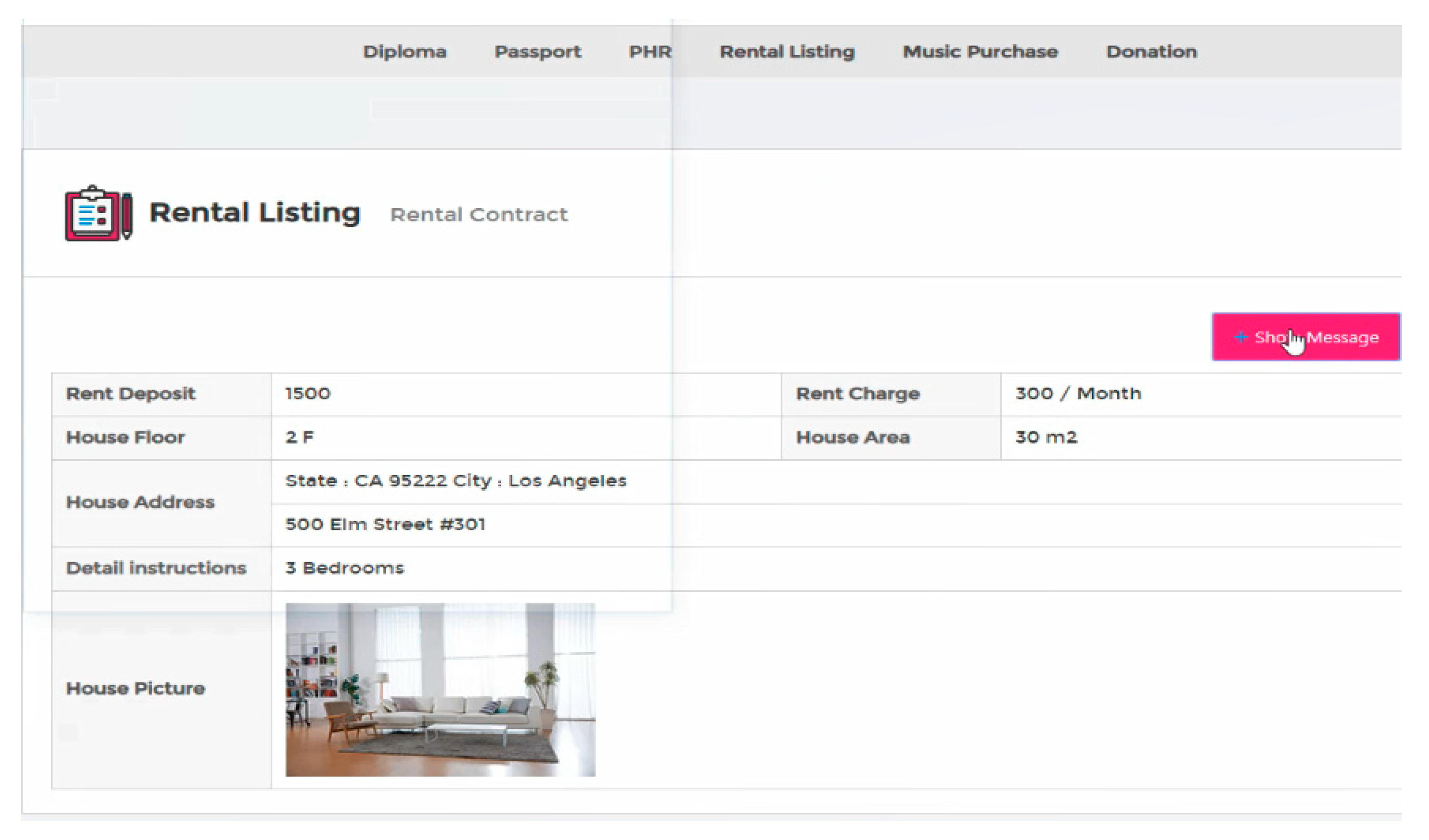Click the Rental Listing page heading
The width and height of the screenshot is (1429, 840).
[x=255, y=213]
